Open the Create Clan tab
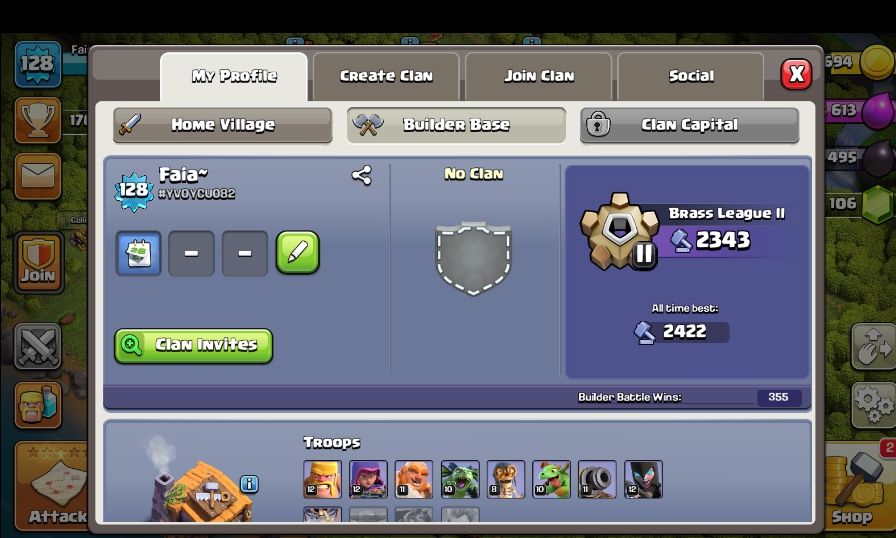896x538 pixels. (x=386, y=76)
